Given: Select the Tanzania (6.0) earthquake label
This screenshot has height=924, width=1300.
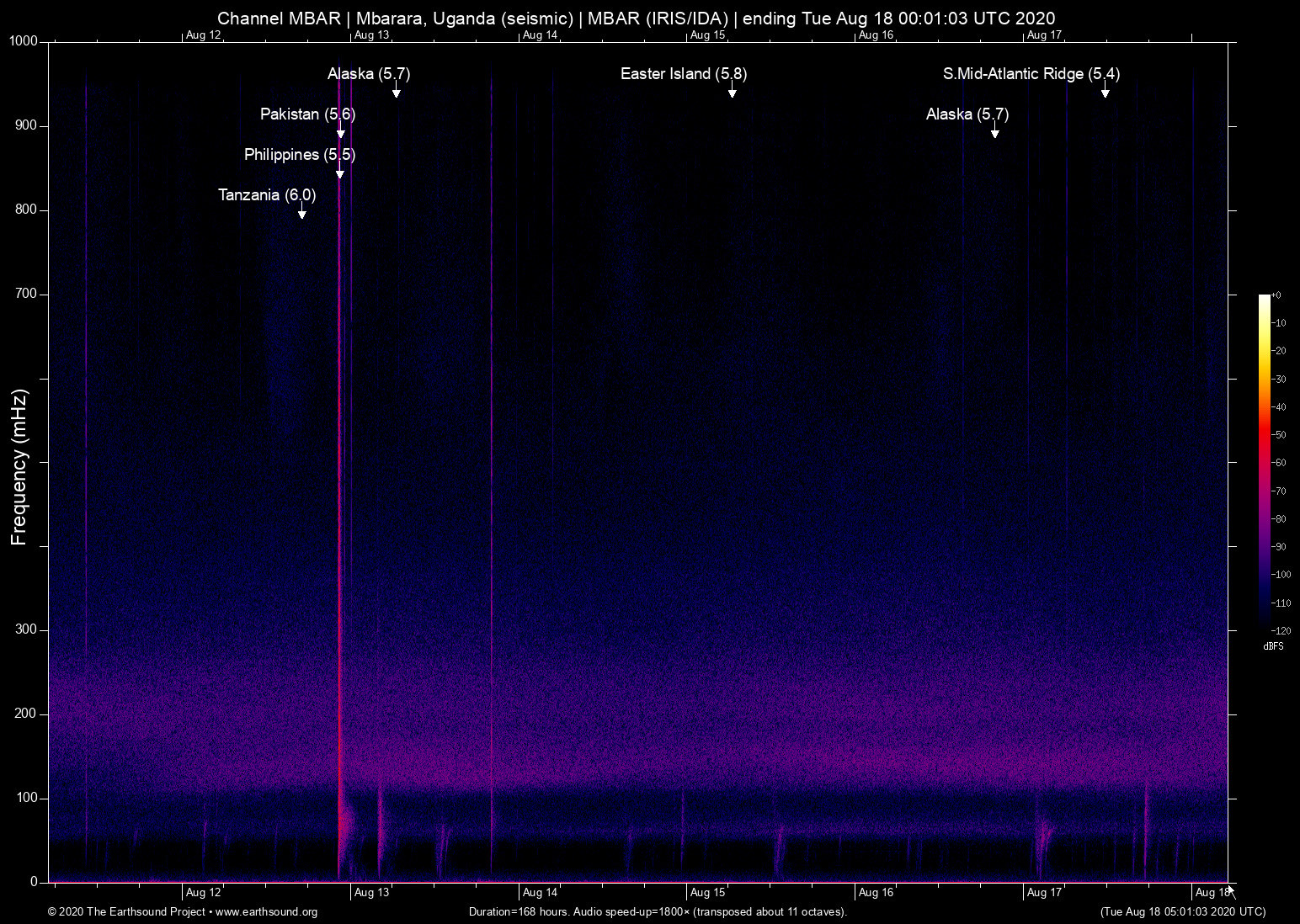Looking at the screenshot, I should click(267, 195).
